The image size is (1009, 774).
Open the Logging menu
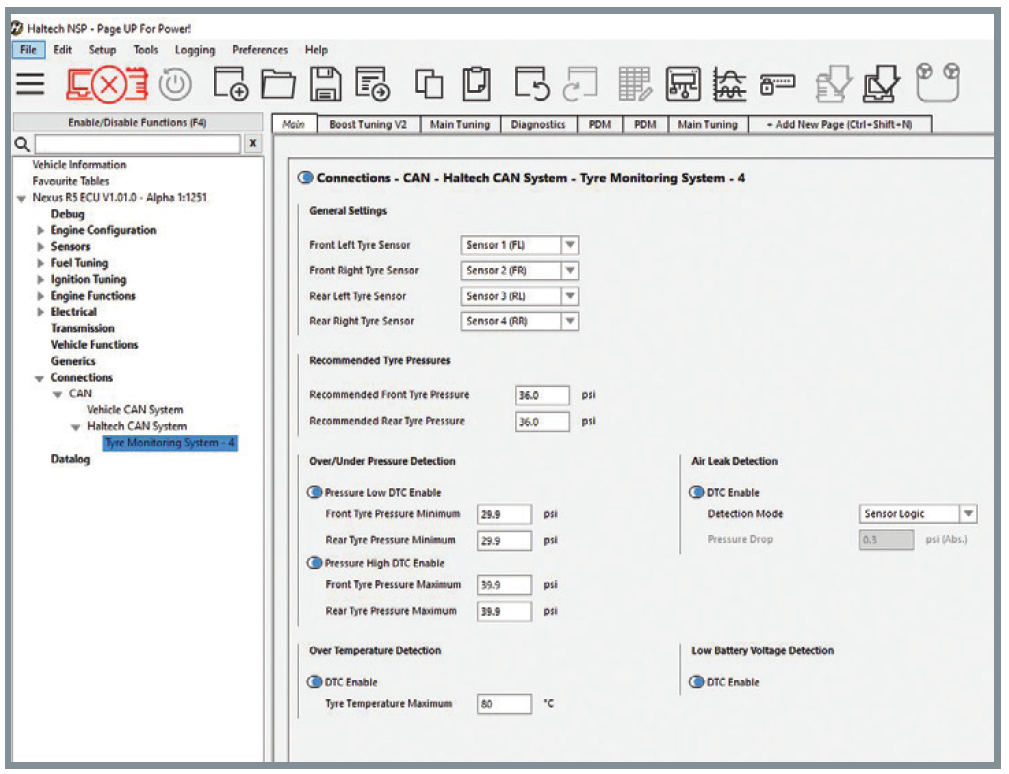195,50
